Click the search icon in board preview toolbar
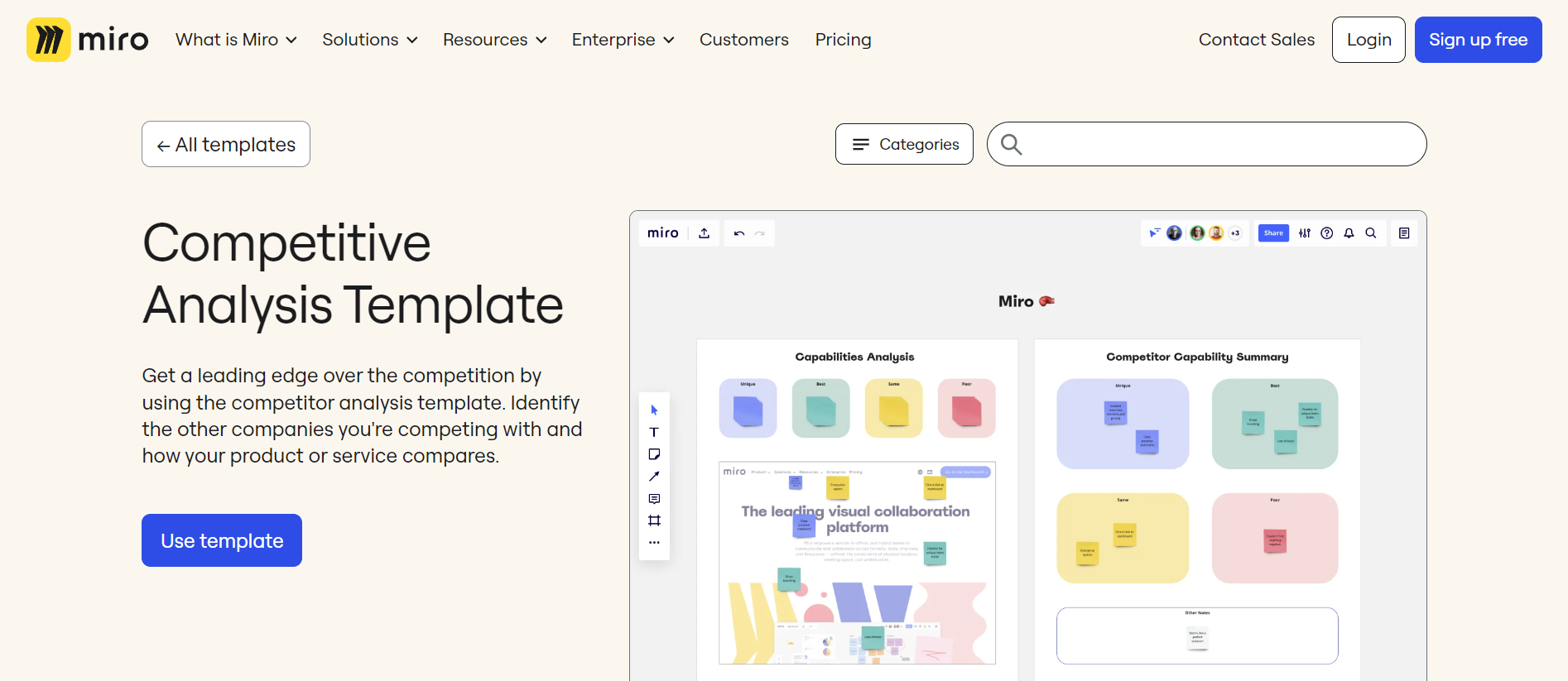 [1371, 233]
